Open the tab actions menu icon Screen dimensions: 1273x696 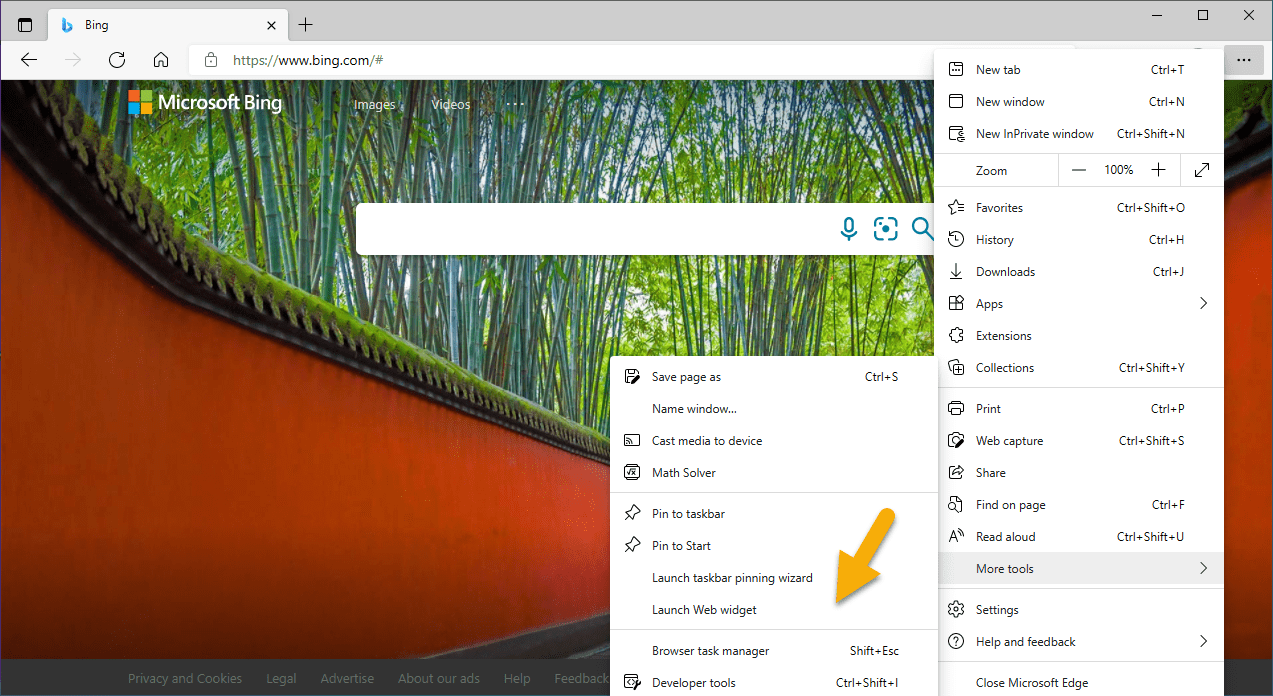pos(24,24)
